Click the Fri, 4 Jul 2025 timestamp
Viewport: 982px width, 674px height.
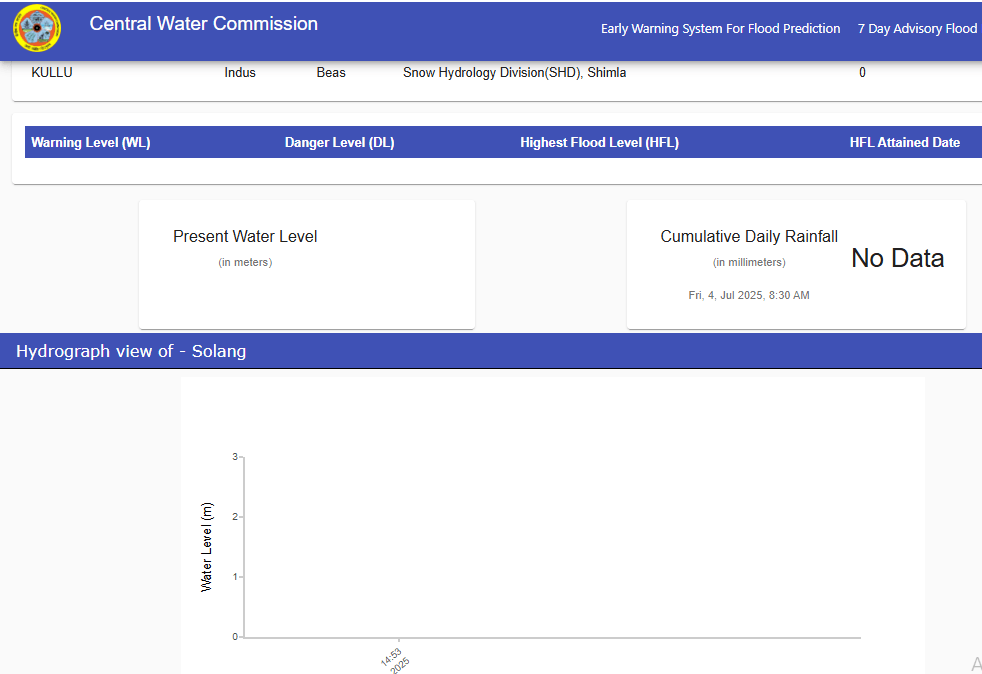tap(749, 295)
